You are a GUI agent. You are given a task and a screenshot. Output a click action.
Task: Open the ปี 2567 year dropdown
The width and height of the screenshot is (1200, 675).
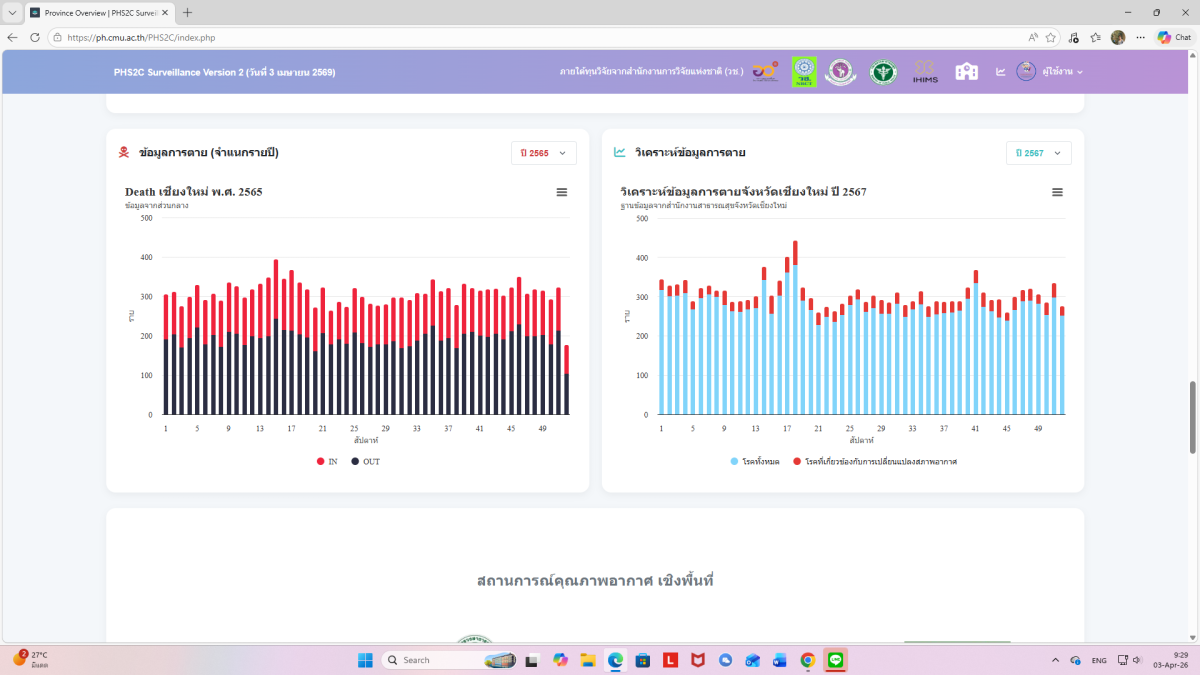[x=1038, y=153]
